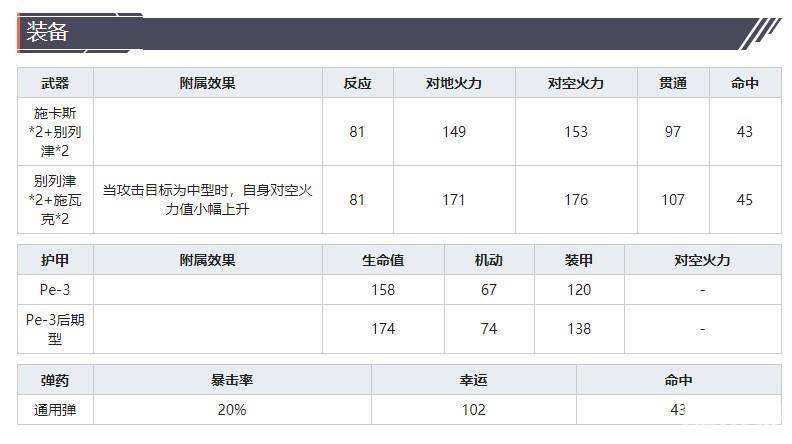Click the 装备 section header title
This screenshot has width=792, height=444.
(x=47, y=32)
